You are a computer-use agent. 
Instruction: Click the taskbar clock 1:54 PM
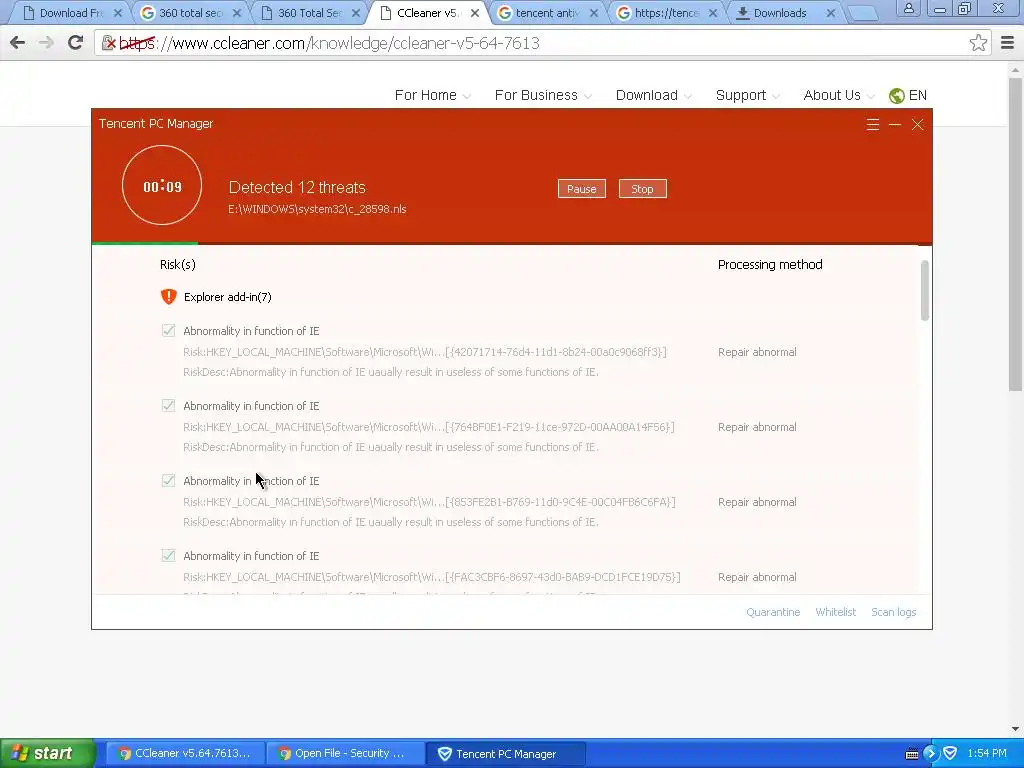[987, 754]
